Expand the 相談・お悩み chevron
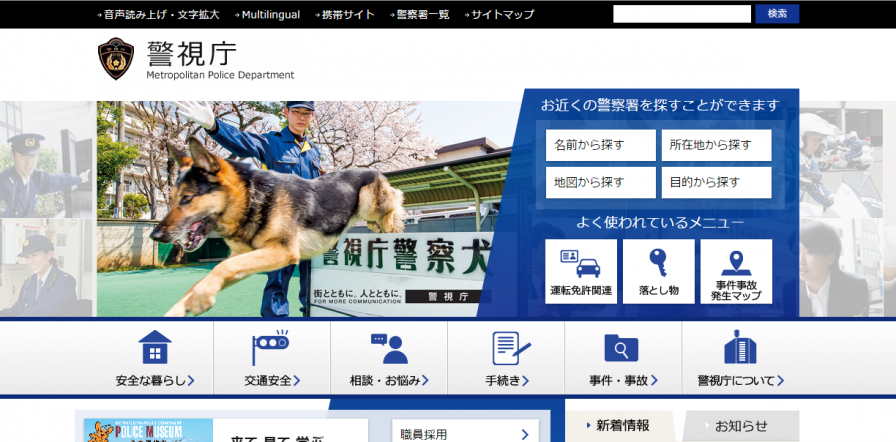Image resolution: width=896 pixels, height=442 pixels. click(x=425, y=381)
